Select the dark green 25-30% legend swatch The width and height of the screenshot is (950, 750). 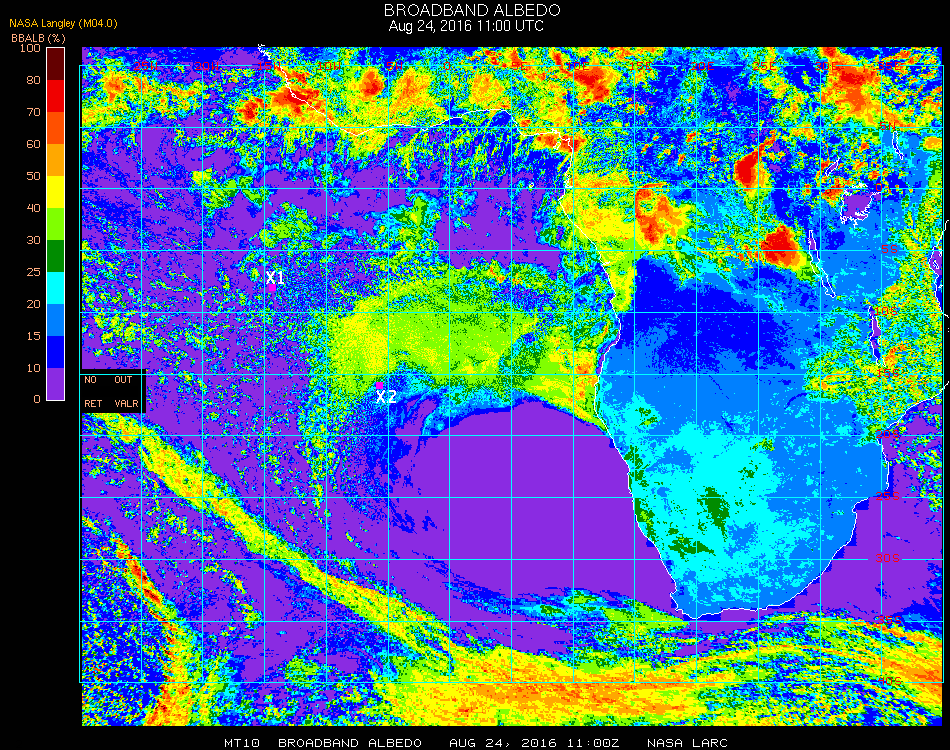point(56,256)
